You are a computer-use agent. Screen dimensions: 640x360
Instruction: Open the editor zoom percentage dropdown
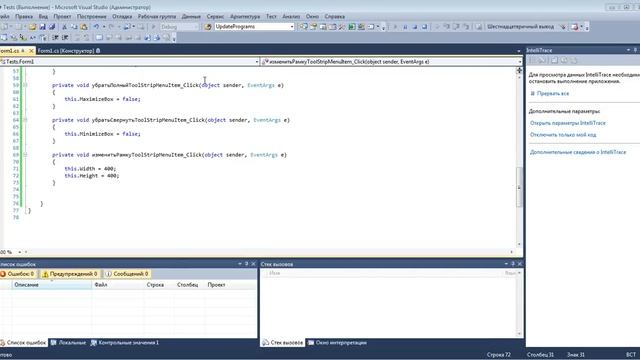(19, 252)
